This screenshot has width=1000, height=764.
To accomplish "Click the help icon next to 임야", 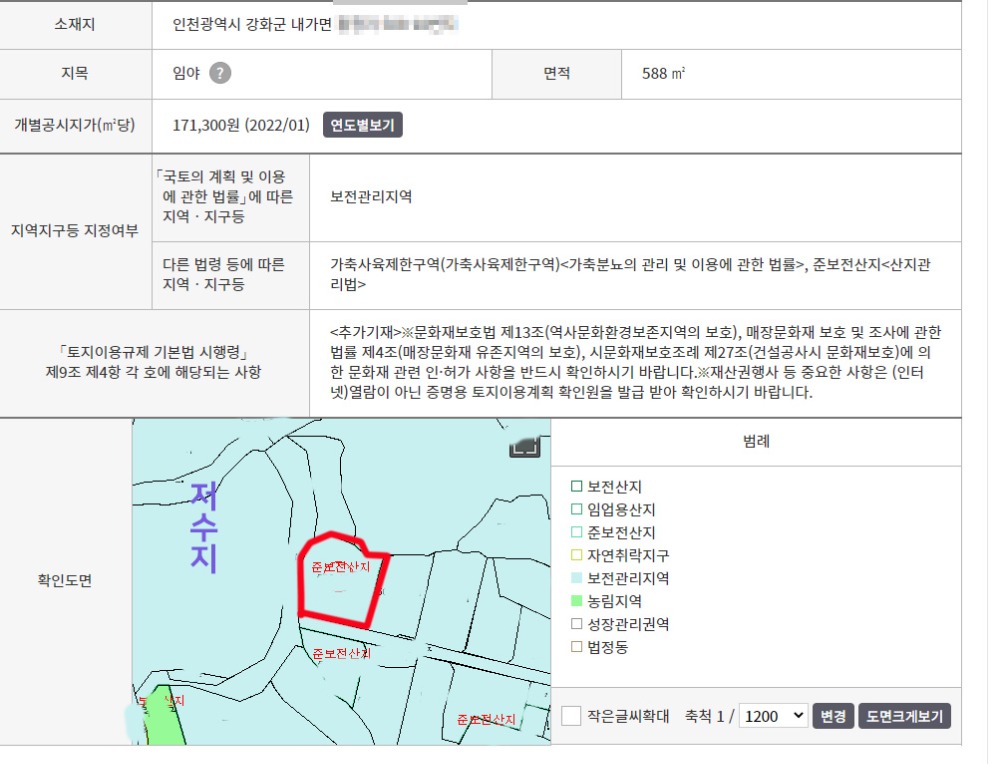I will (220, 73).
